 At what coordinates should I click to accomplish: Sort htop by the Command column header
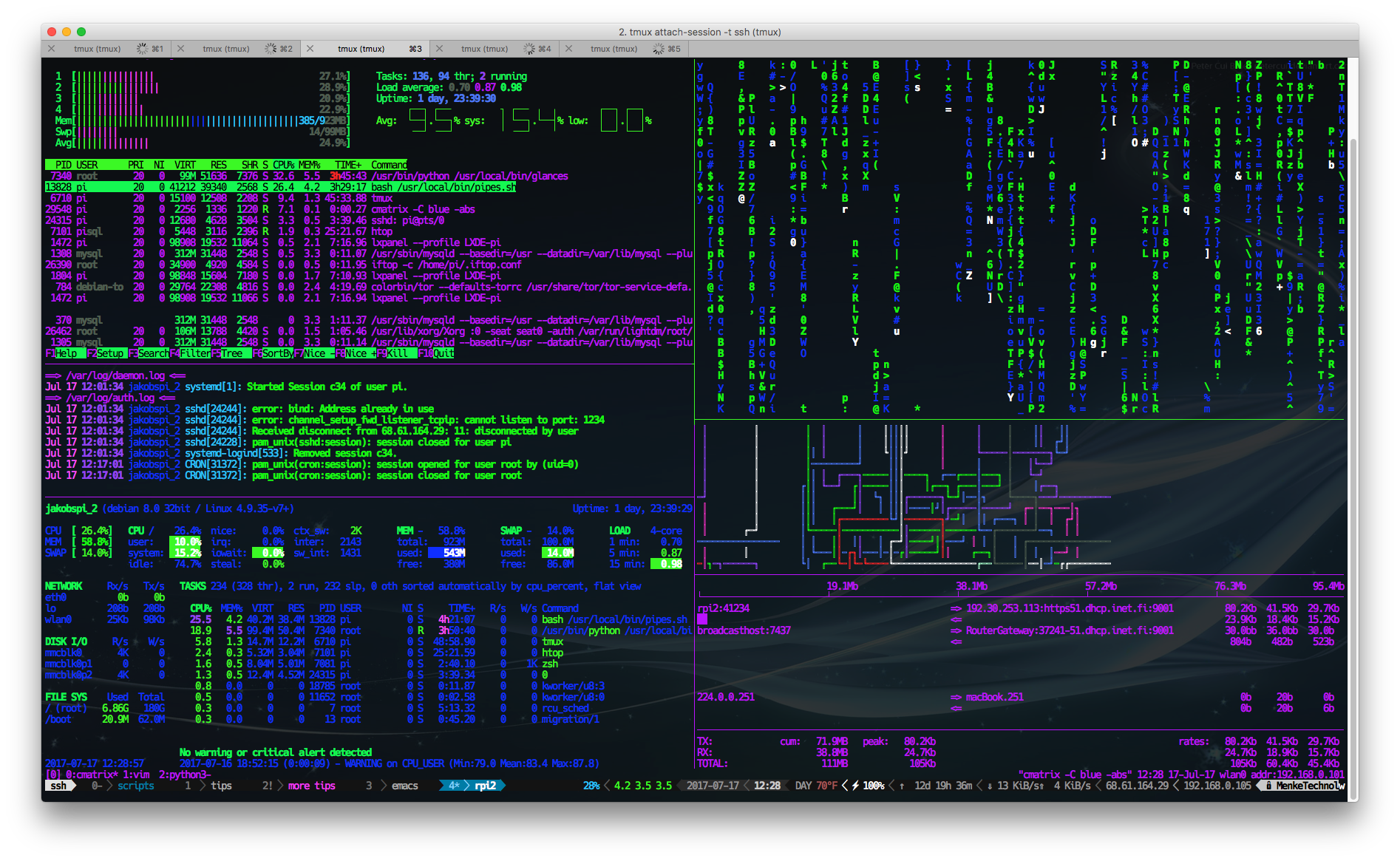(389, 165)
